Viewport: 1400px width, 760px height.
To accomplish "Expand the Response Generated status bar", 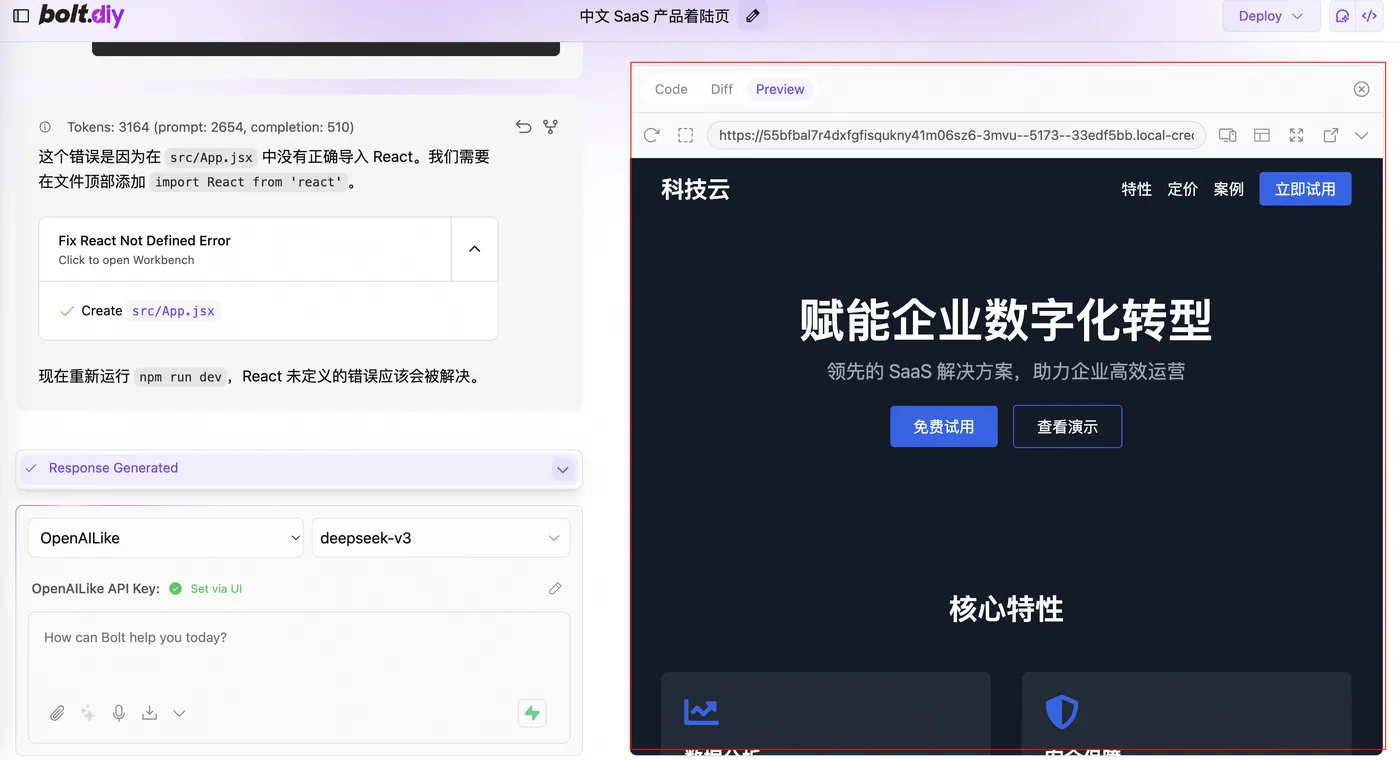I will (x=563, y=469).
